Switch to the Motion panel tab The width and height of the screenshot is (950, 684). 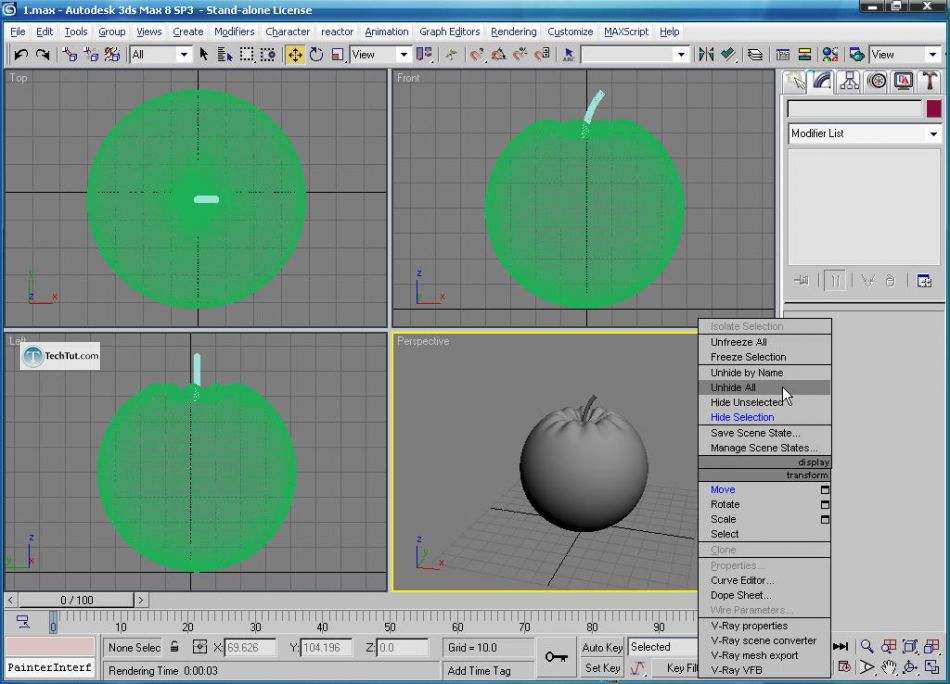point(877,81)
